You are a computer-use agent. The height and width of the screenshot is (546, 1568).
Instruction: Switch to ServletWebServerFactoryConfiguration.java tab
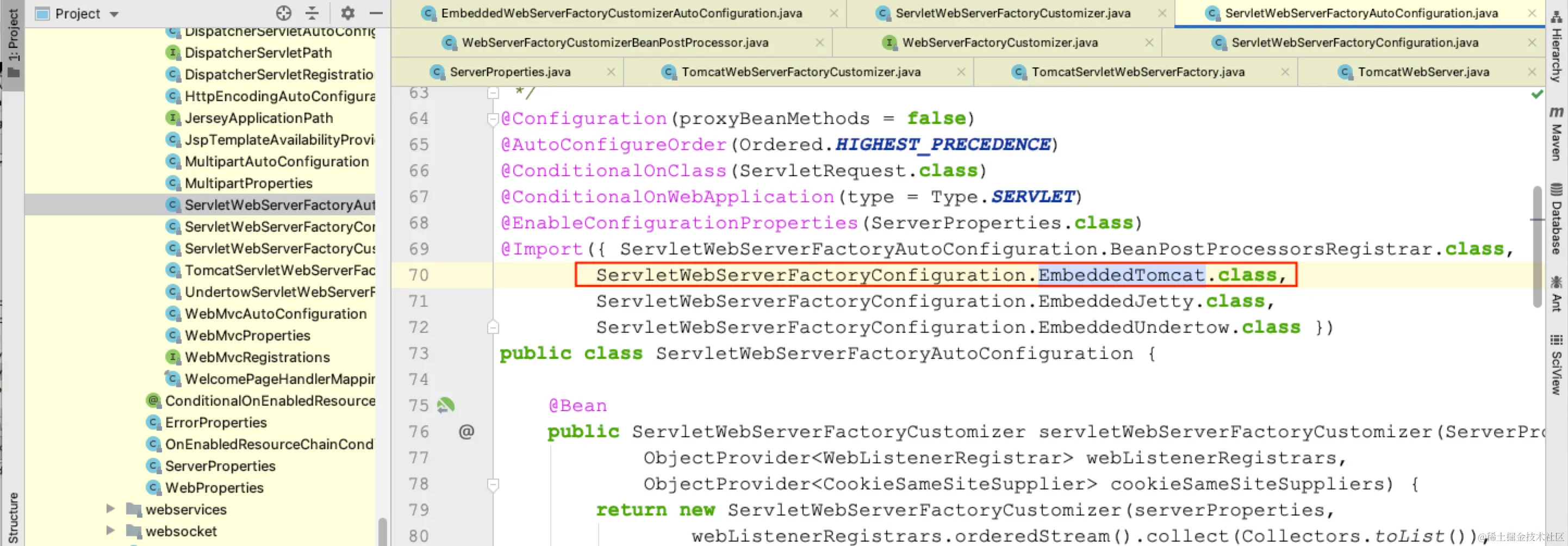pos(1354,42)
